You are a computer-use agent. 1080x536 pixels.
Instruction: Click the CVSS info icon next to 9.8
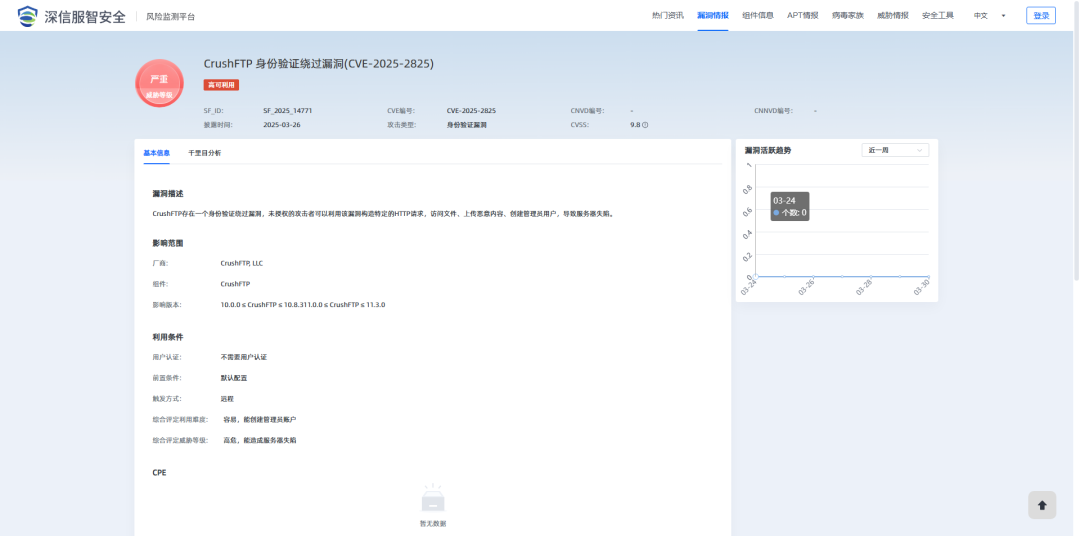click(x=645, y=125)
